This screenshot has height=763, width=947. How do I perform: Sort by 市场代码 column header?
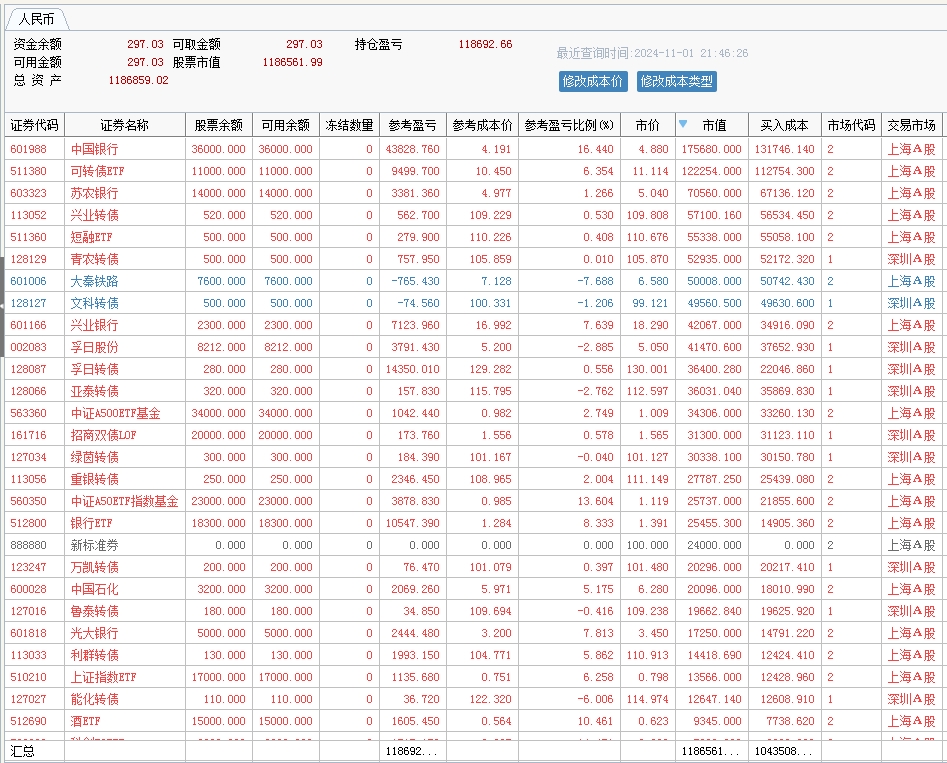click(x=851, y=125)
